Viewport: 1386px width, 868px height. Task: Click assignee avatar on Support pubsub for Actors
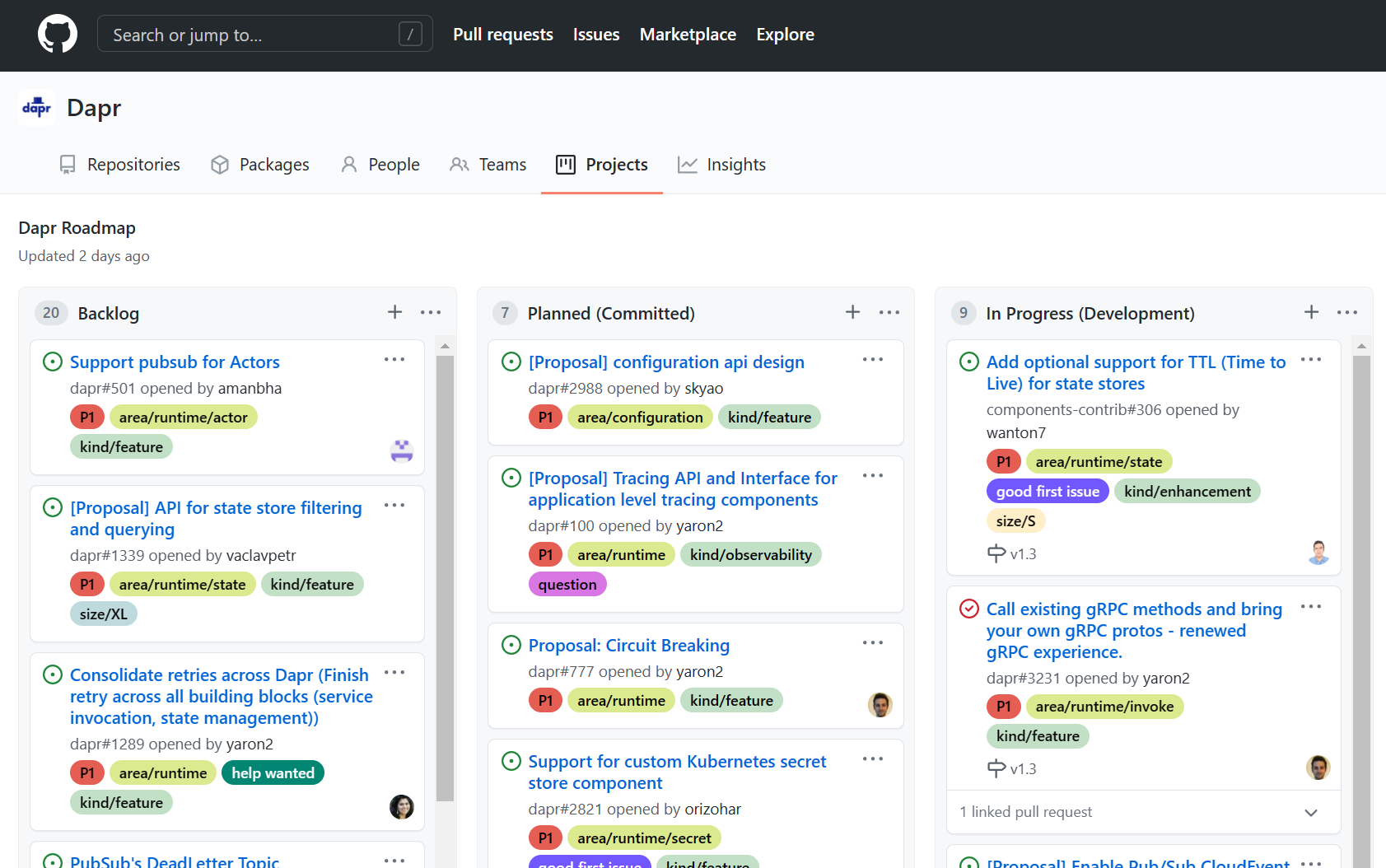401,450
